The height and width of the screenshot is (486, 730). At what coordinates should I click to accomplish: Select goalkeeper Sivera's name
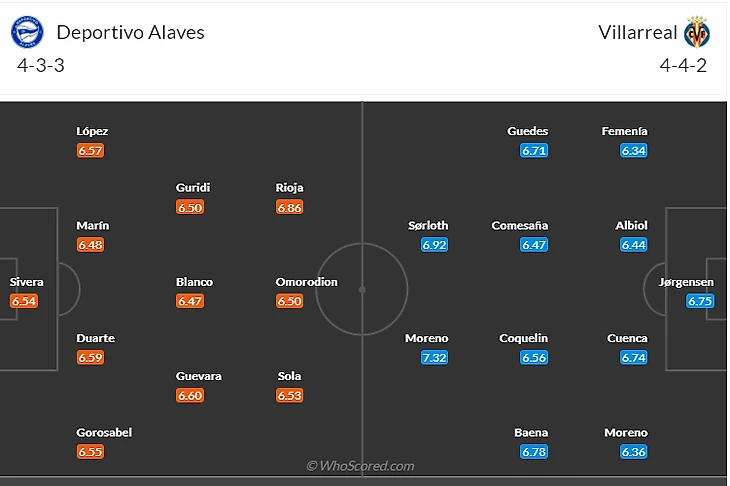27,282
